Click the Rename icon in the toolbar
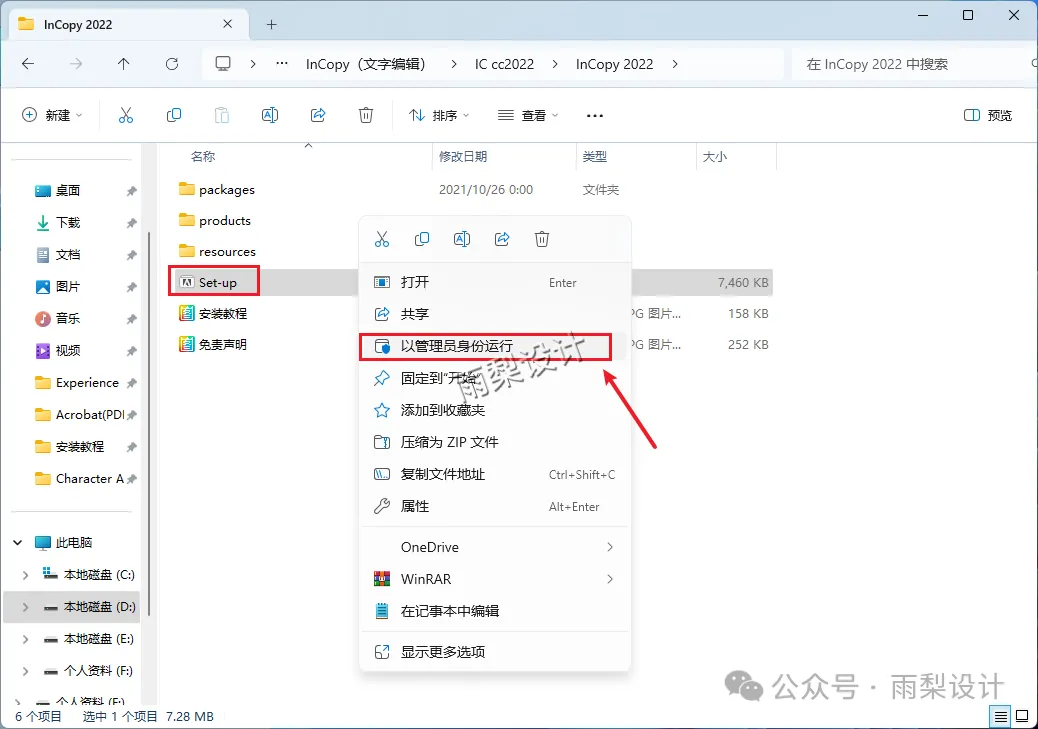 pyautogui.click(x=270, y=115)
